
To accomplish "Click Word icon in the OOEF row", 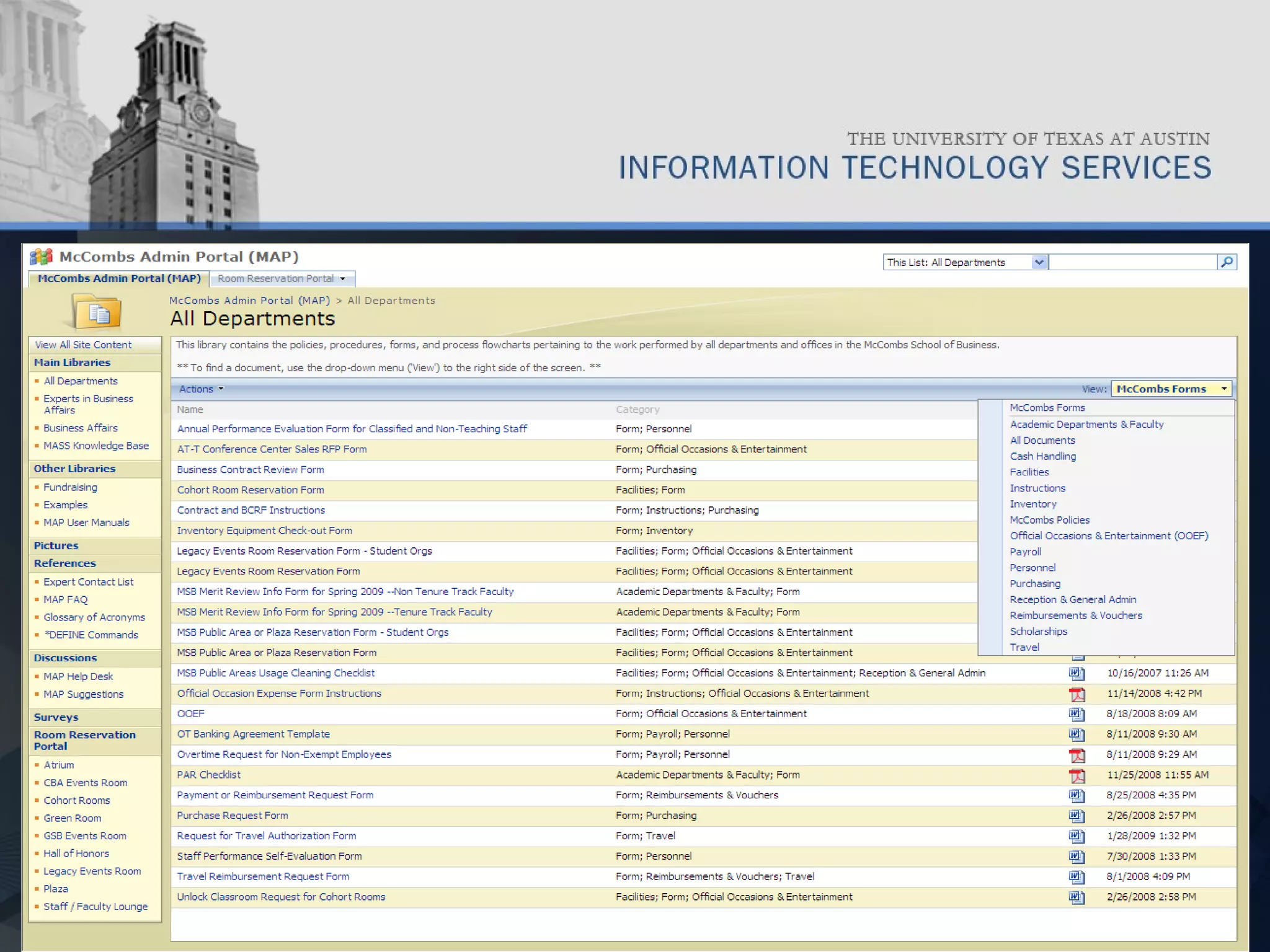I will [1077, 714].
